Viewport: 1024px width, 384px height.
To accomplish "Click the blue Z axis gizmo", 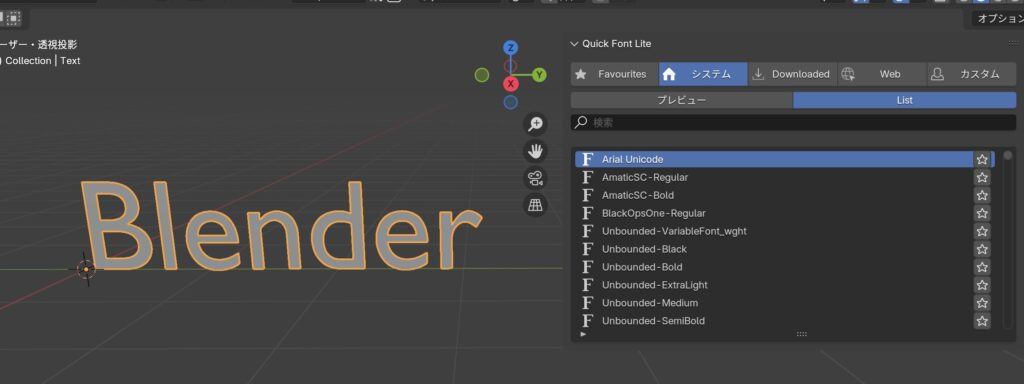I will click(511, 48).
